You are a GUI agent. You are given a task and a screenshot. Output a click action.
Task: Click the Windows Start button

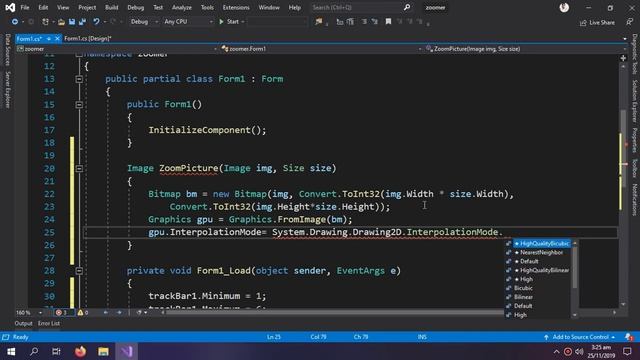coord(11,351)
